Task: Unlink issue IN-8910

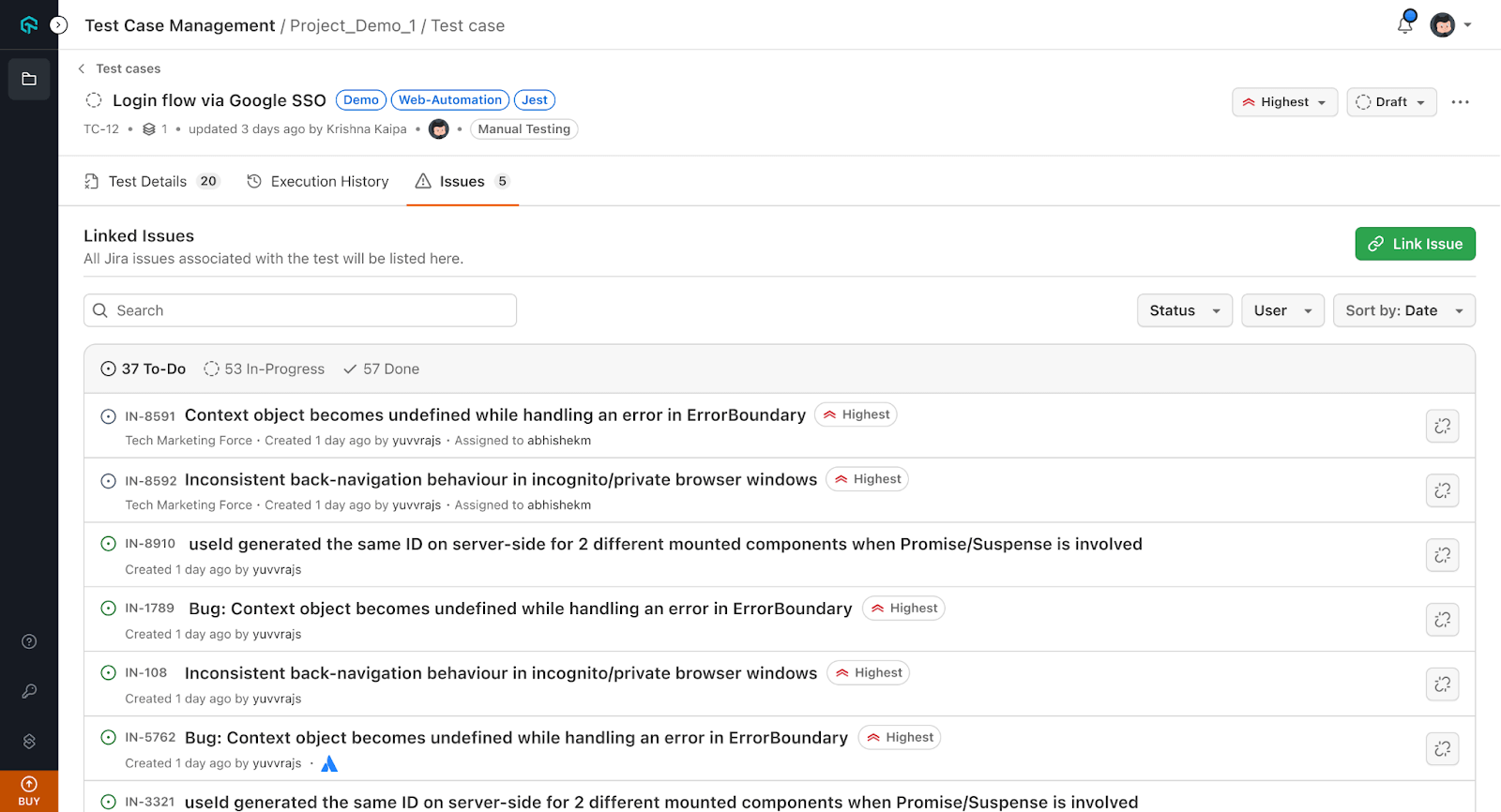Action: pyautogui.click(x=1443, y=556)
